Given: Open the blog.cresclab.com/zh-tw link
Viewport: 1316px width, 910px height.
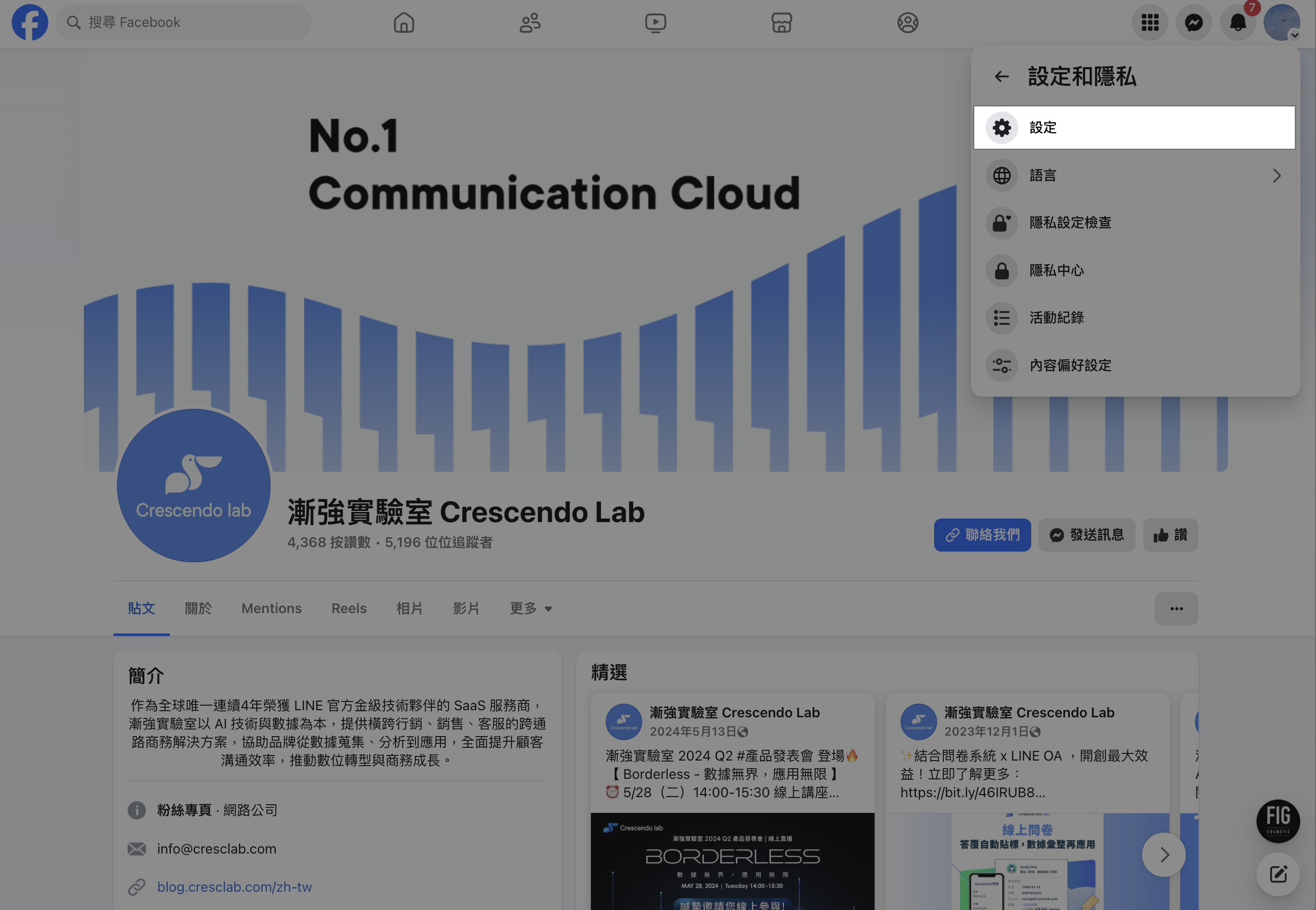Looking at the screenshot, I should tap(234, 887).
